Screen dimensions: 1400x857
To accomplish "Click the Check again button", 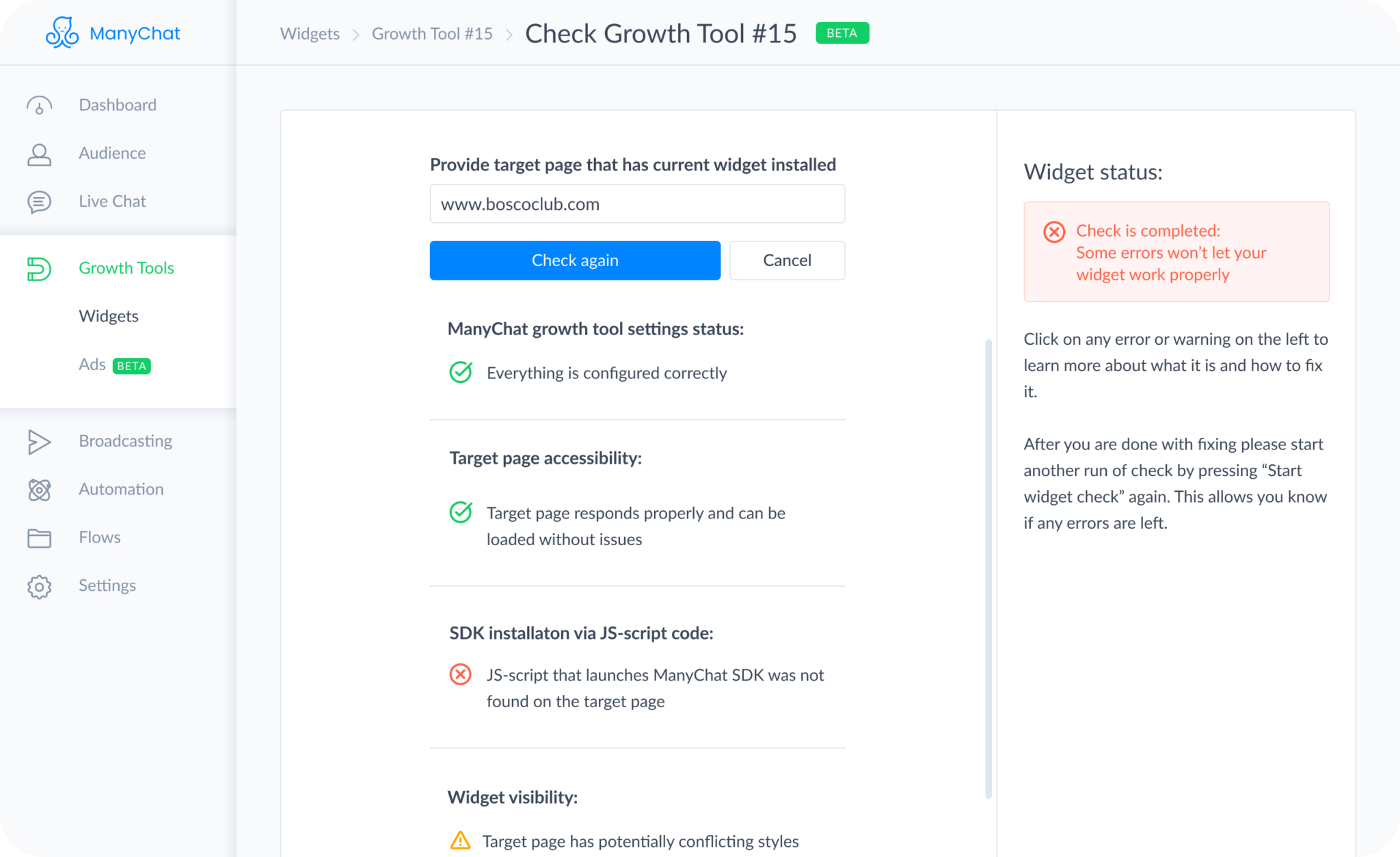I will [x=575, y=260].
